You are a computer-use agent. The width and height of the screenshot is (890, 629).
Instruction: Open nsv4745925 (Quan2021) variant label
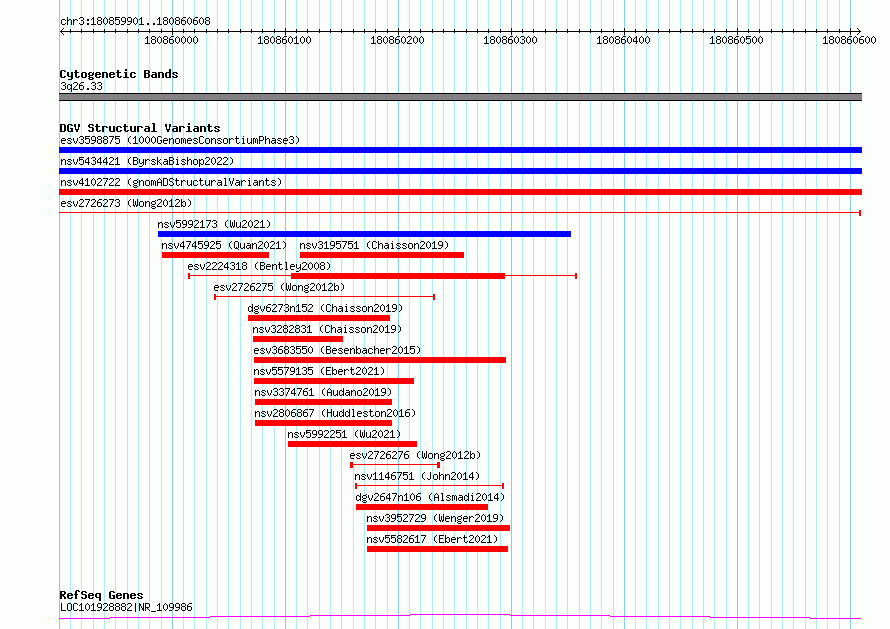tap(224, 245)
